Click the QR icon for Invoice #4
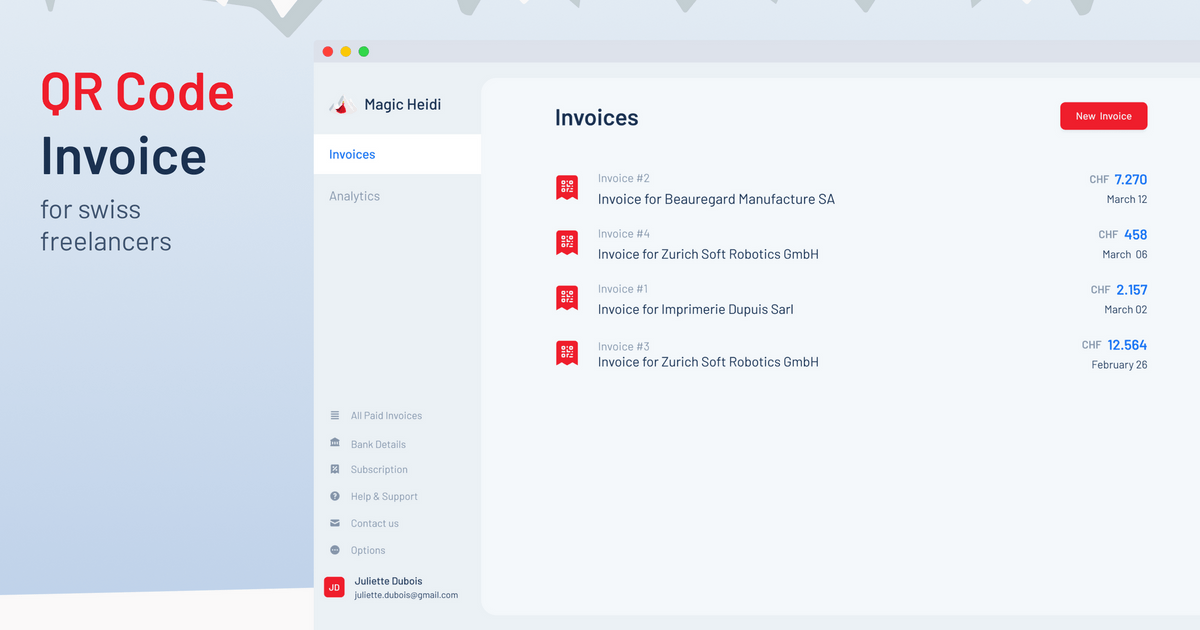1200x630 pixels. click(x=567, y=242)
